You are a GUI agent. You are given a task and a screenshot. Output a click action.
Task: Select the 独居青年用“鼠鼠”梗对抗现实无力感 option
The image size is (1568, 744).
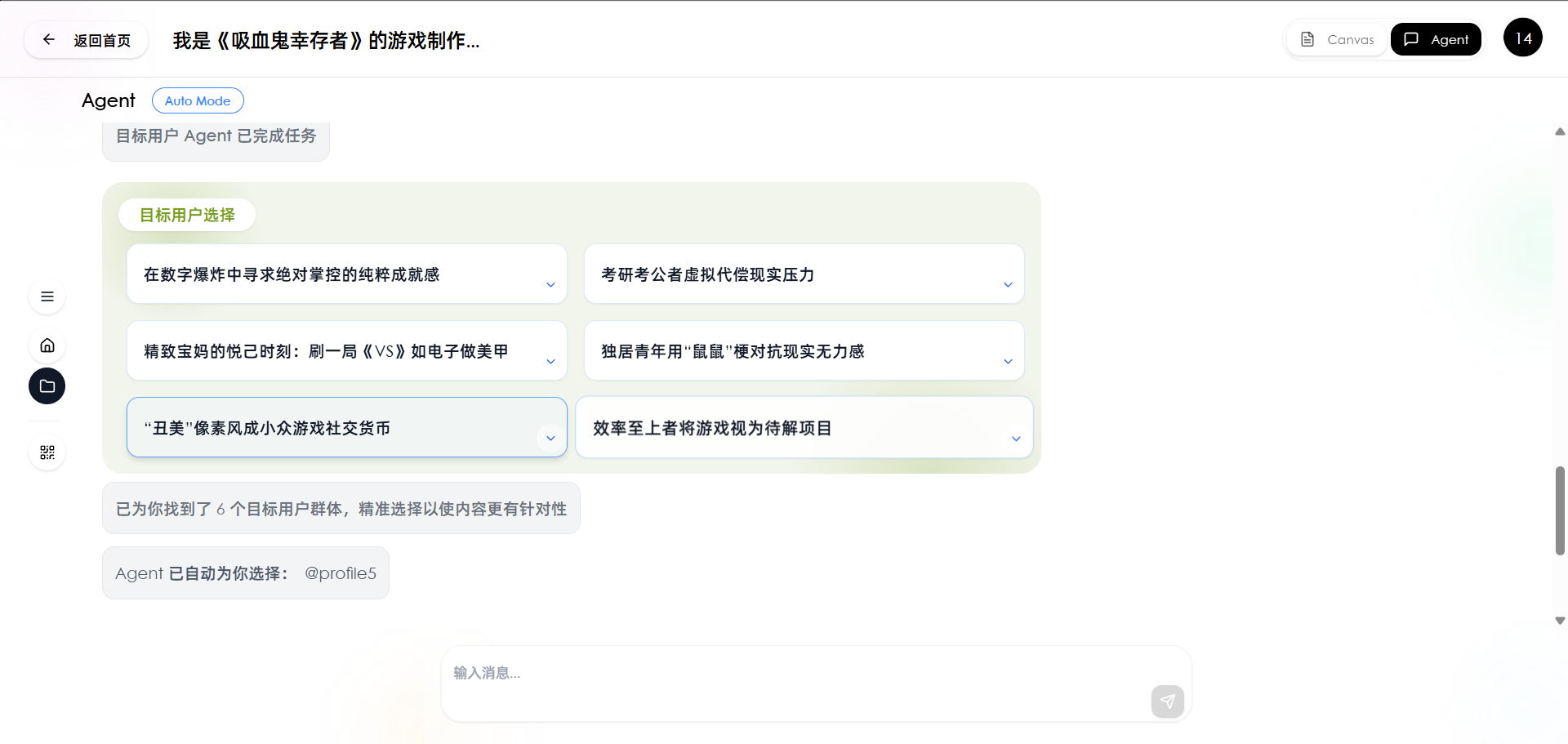(x=804, y=350)
